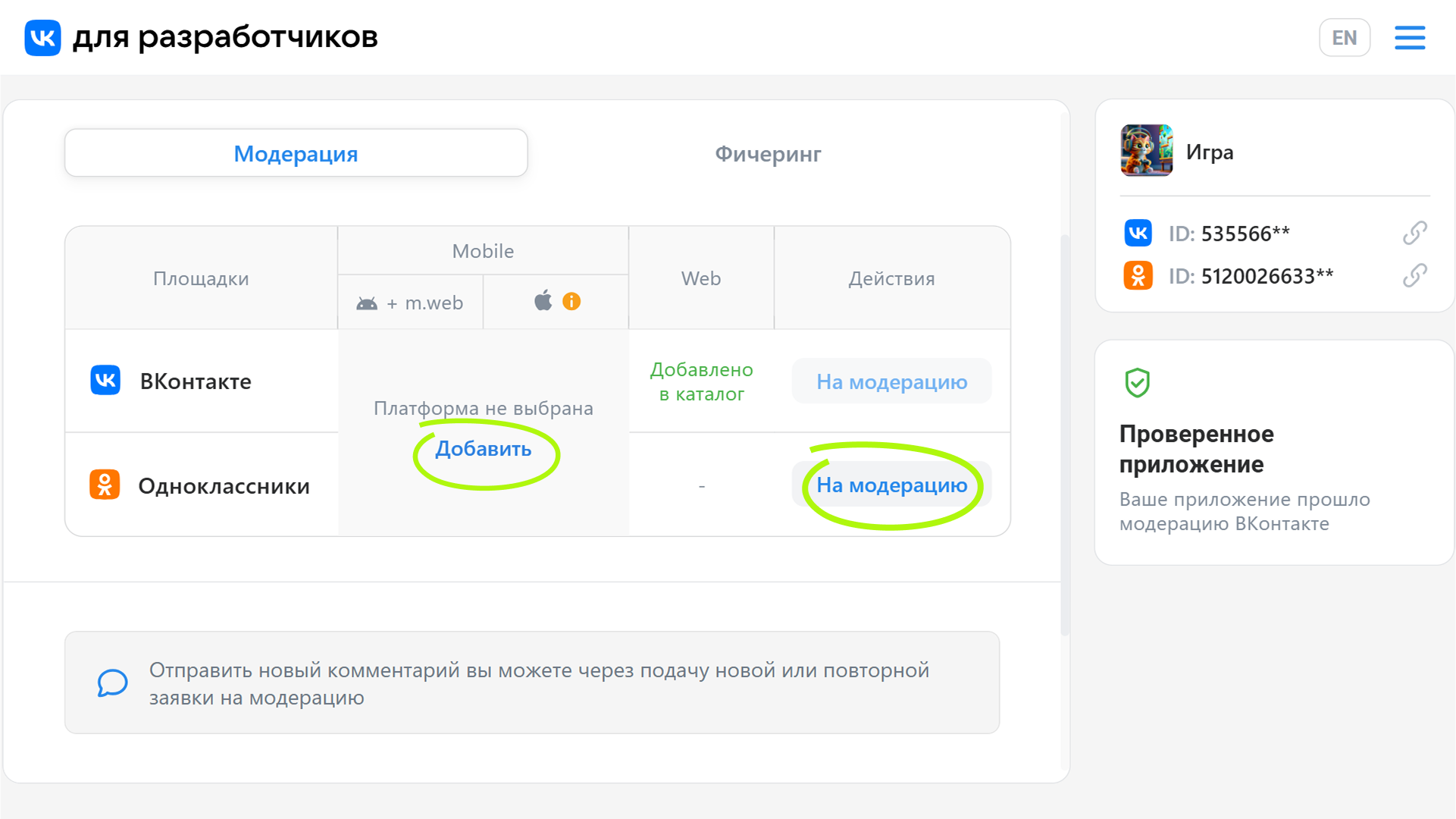Click the Добавлено в каталог status
This screenshot has width=1456, height=819.
click(701, 381)
